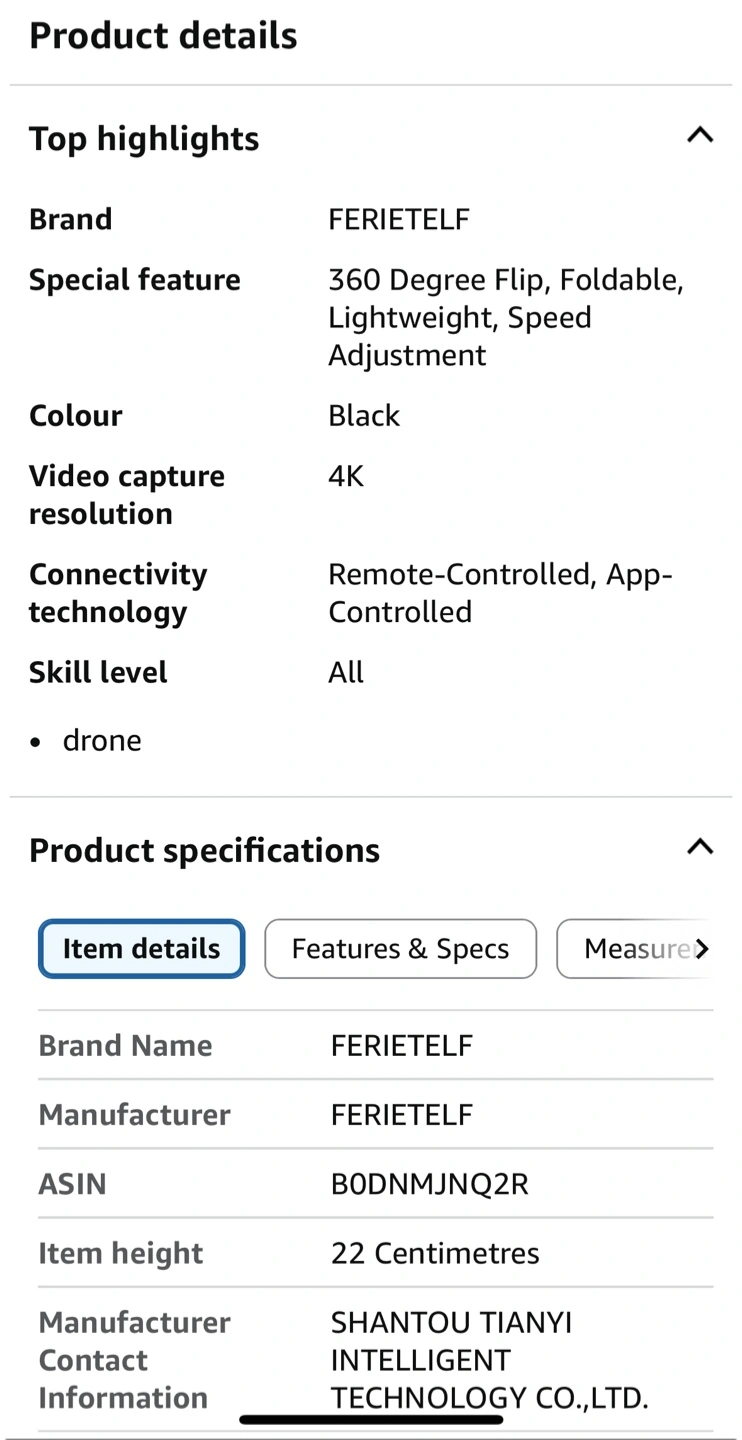Select the ASIN value B0DNMJNQ2R
The width and height of the screenshot is (742, 1440).
430,1184
